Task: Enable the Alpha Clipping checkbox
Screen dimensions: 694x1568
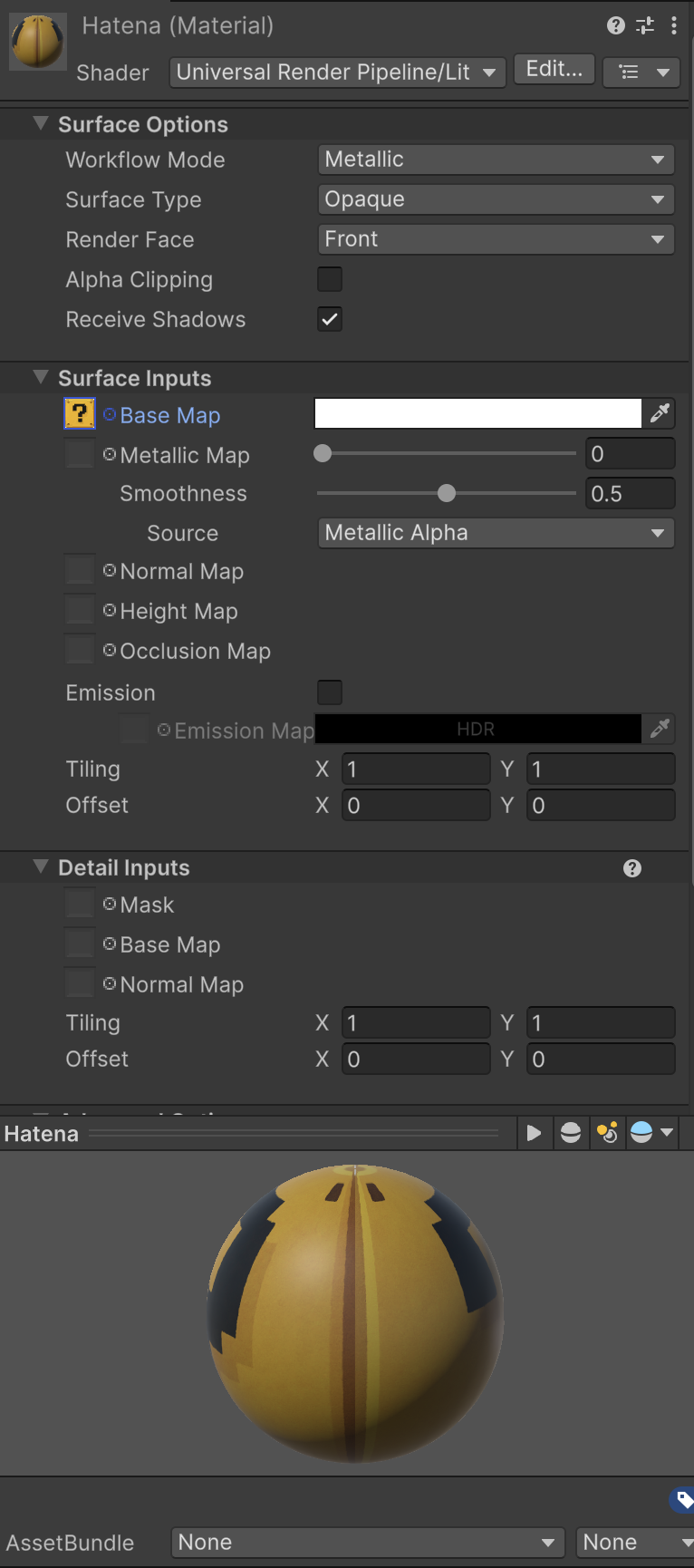Action: (330, 279)
